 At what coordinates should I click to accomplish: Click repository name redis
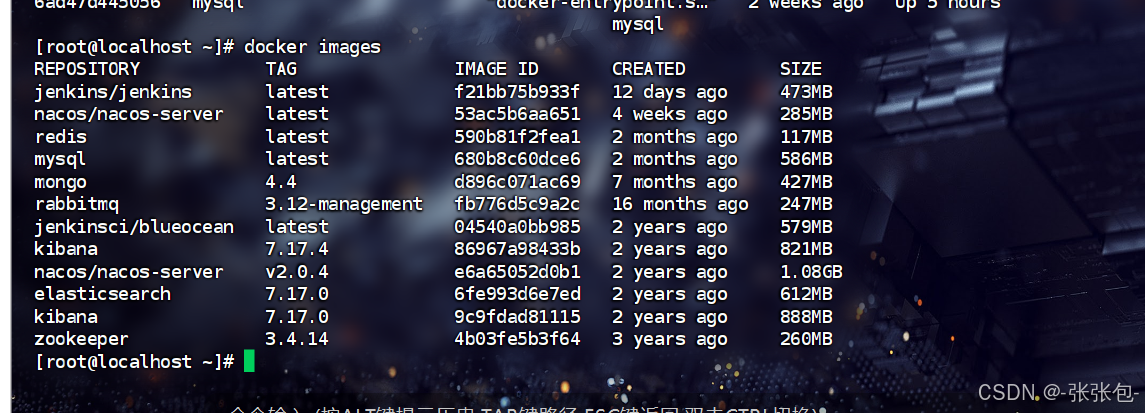pyautogui.click(x=61, y=137)
